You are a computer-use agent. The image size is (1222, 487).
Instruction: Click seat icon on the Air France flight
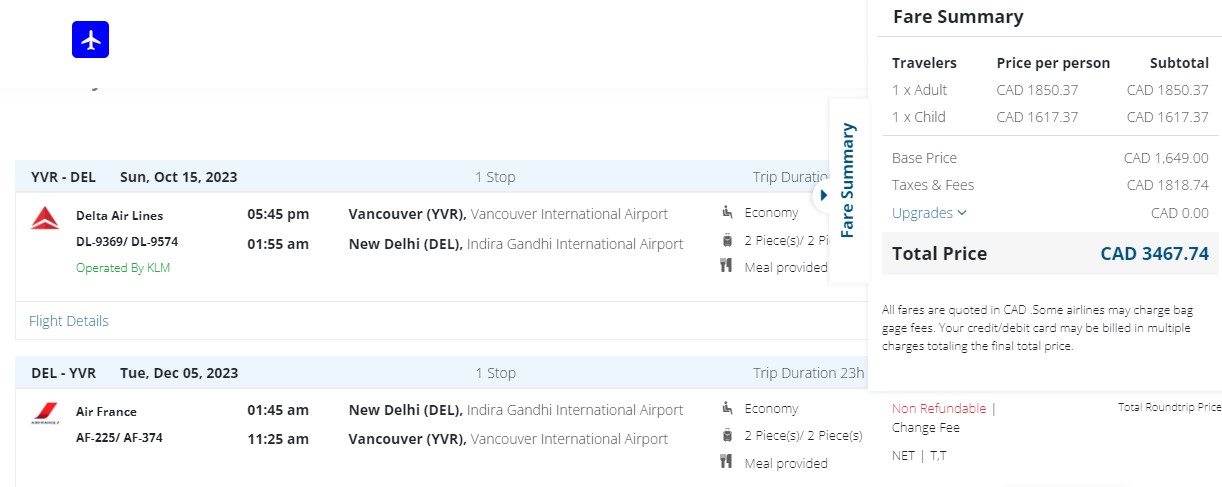click(x=727, y=408)
